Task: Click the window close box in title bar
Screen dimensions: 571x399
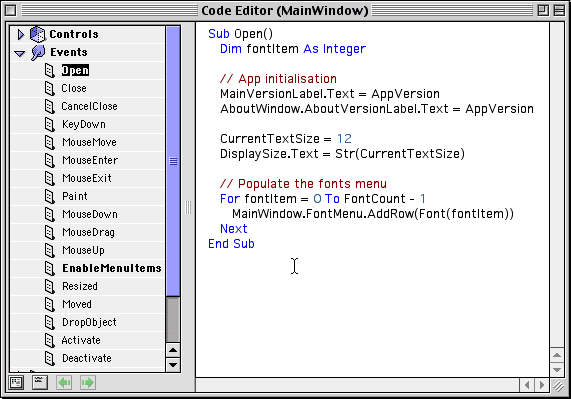Action: 11,10
